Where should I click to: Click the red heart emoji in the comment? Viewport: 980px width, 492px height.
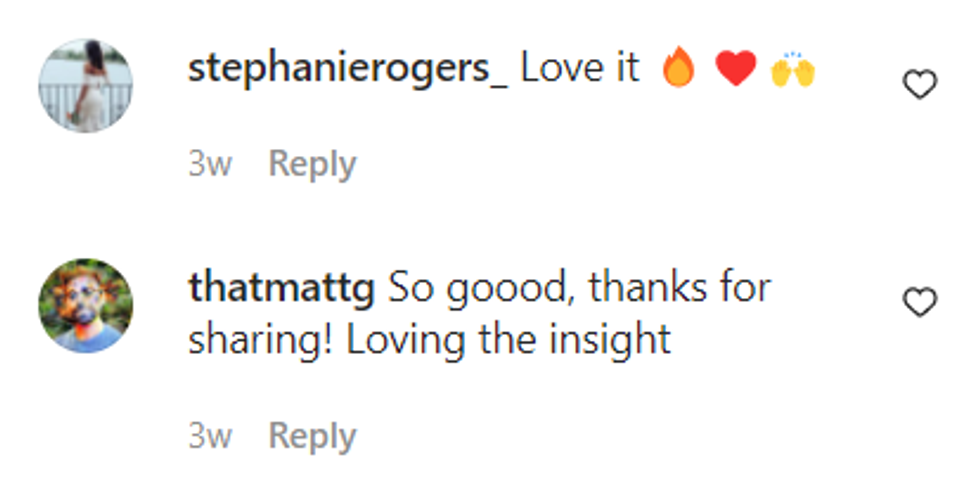(x=736, y=70)
